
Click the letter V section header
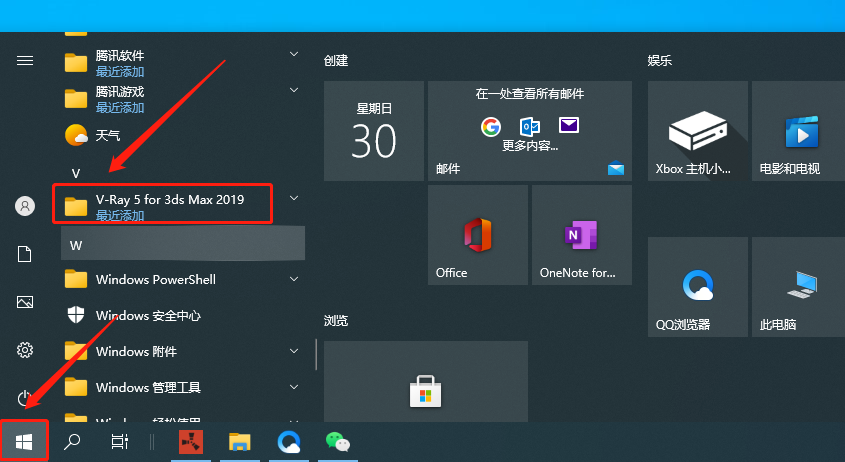pos(76,173)
